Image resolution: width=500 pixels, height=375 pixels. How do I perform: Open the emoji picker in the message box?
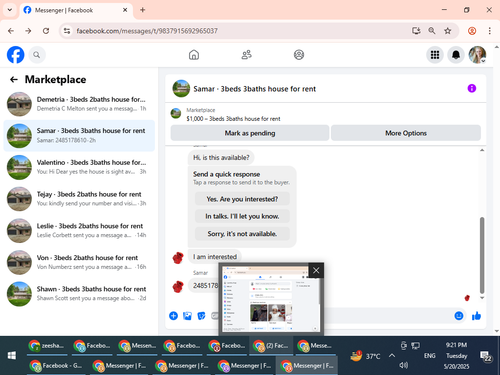(459, 316)
